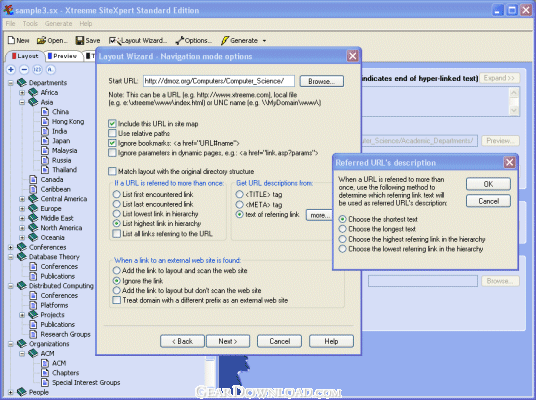
Task: Select List first encountered link option
Action: (117, 194)
